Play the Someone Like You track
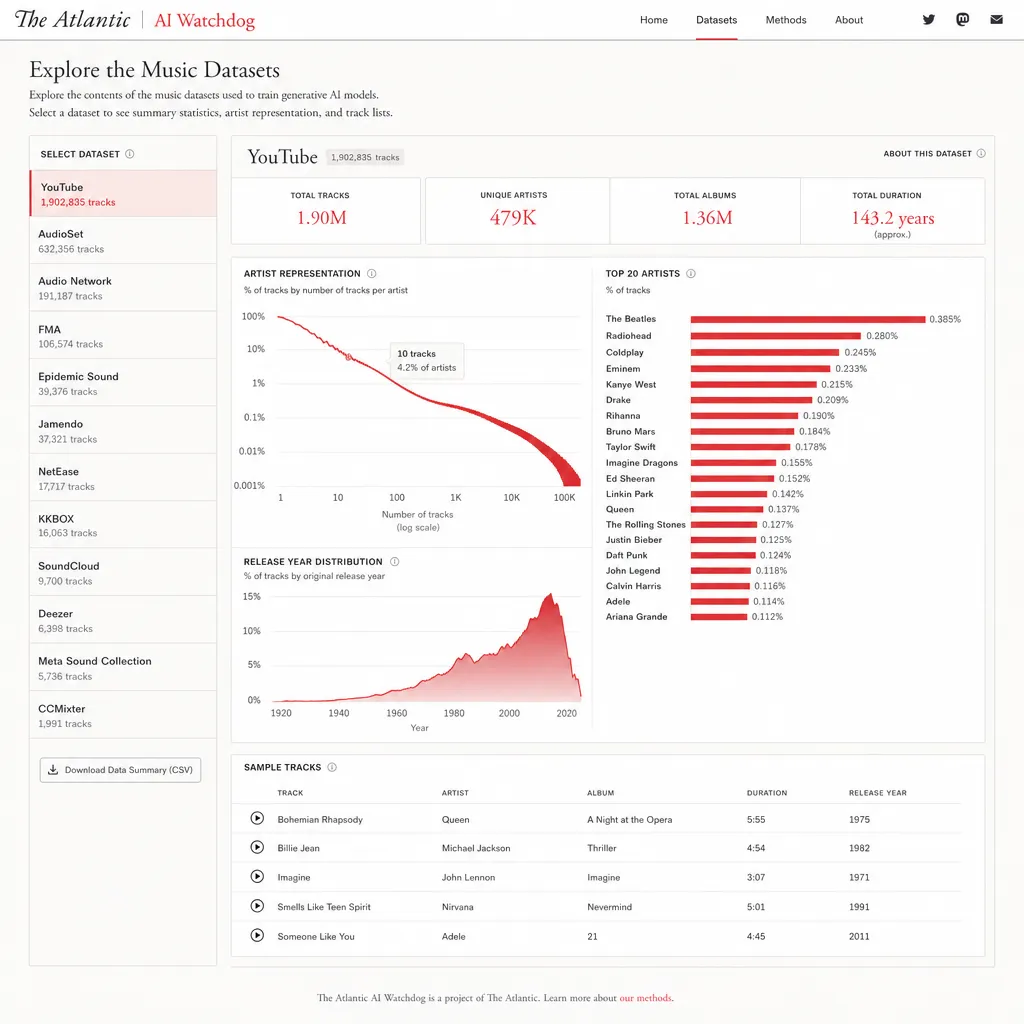Screen dimensions: 1024x1024 (257, 935)
